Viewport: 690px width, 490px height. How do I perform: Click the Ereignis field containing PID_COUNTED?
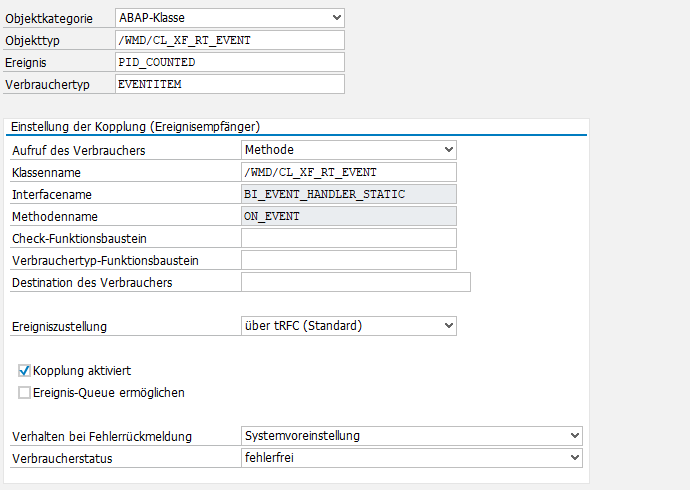click(230, 62)
